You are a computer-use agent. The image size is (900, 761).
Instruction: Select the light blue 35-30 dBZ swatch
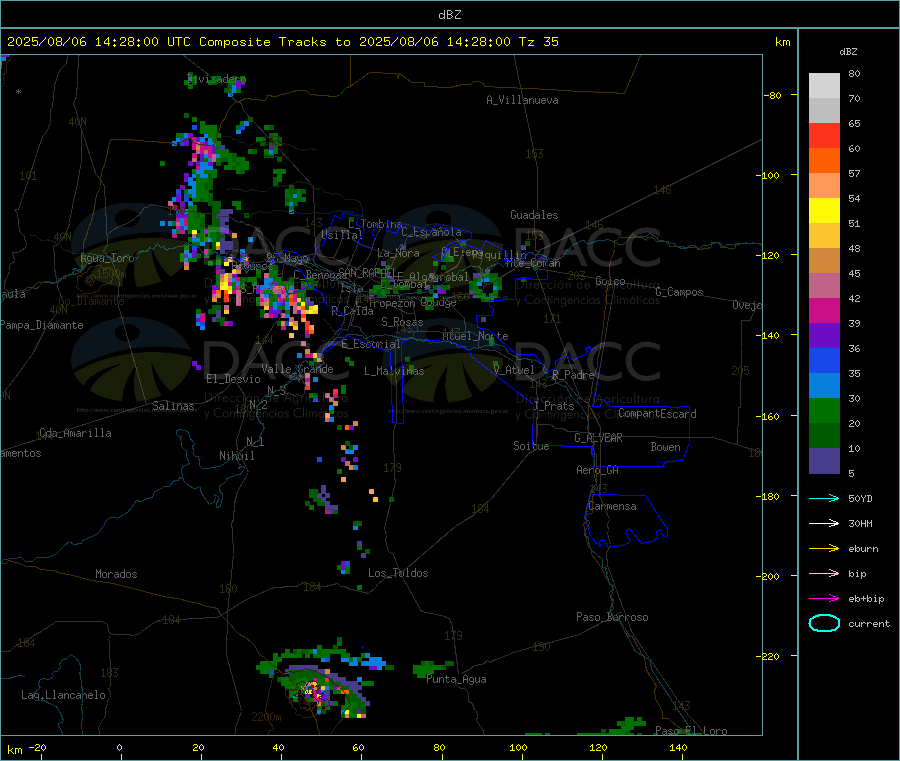824,386
